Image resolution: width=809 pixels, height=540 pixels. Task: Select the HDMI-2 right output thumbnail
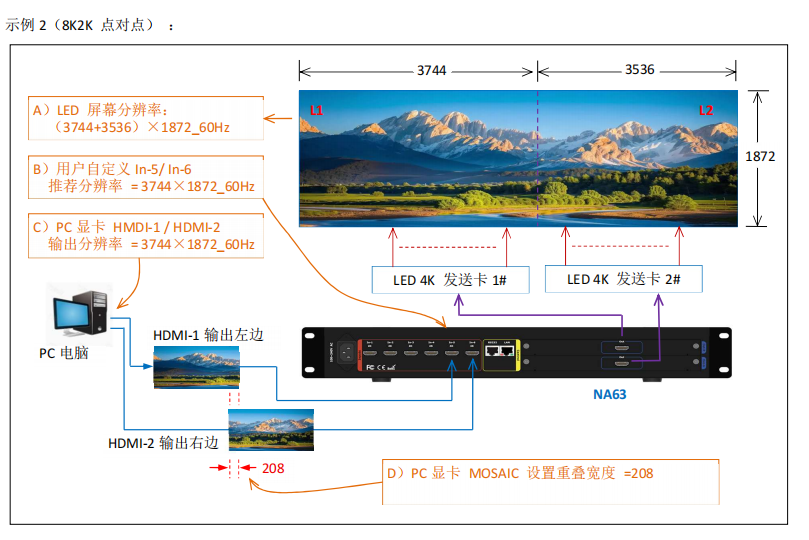(x=271, y=430)
